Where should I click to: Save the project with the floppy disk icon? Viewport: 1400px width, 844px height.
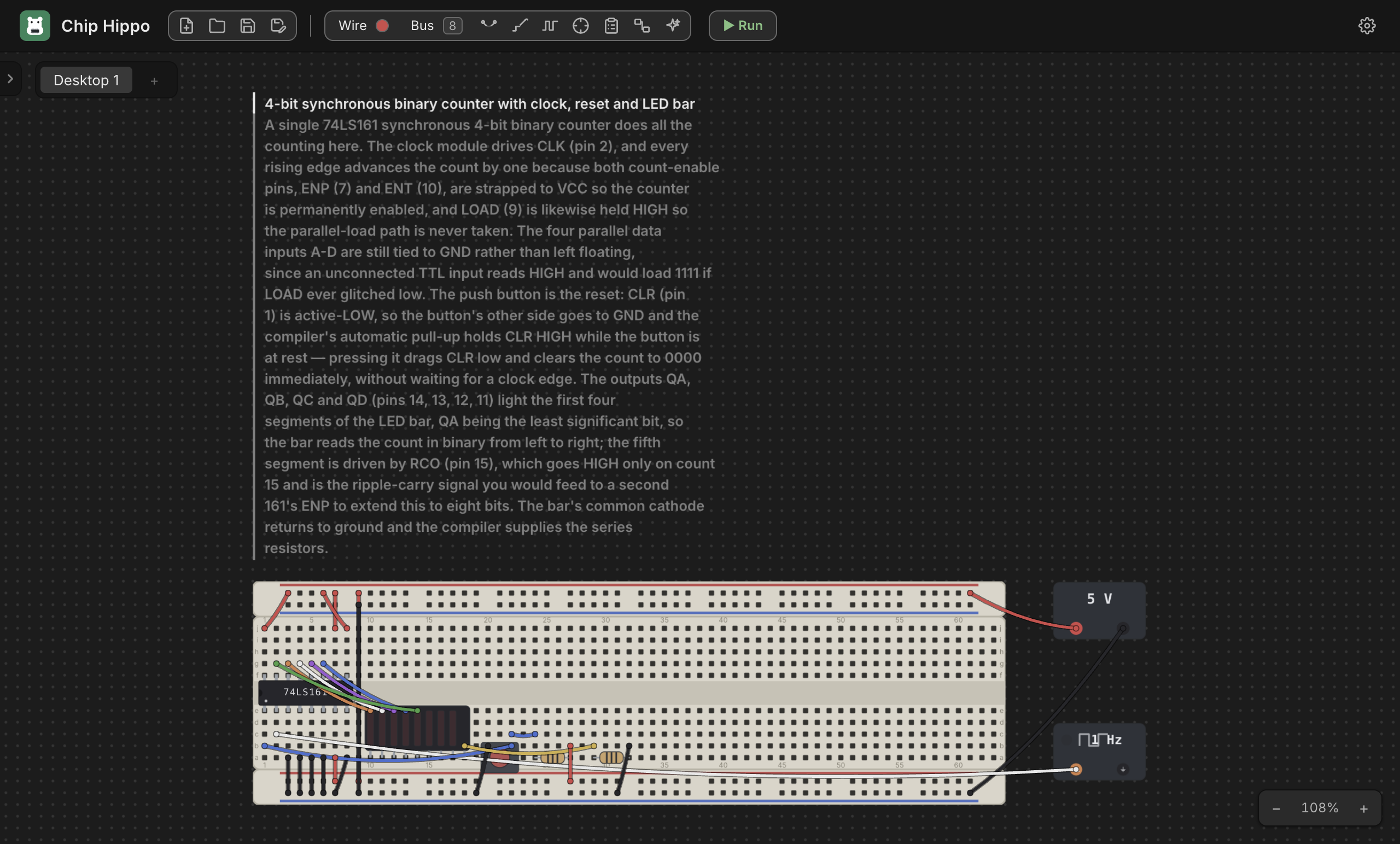coord(248,26)
